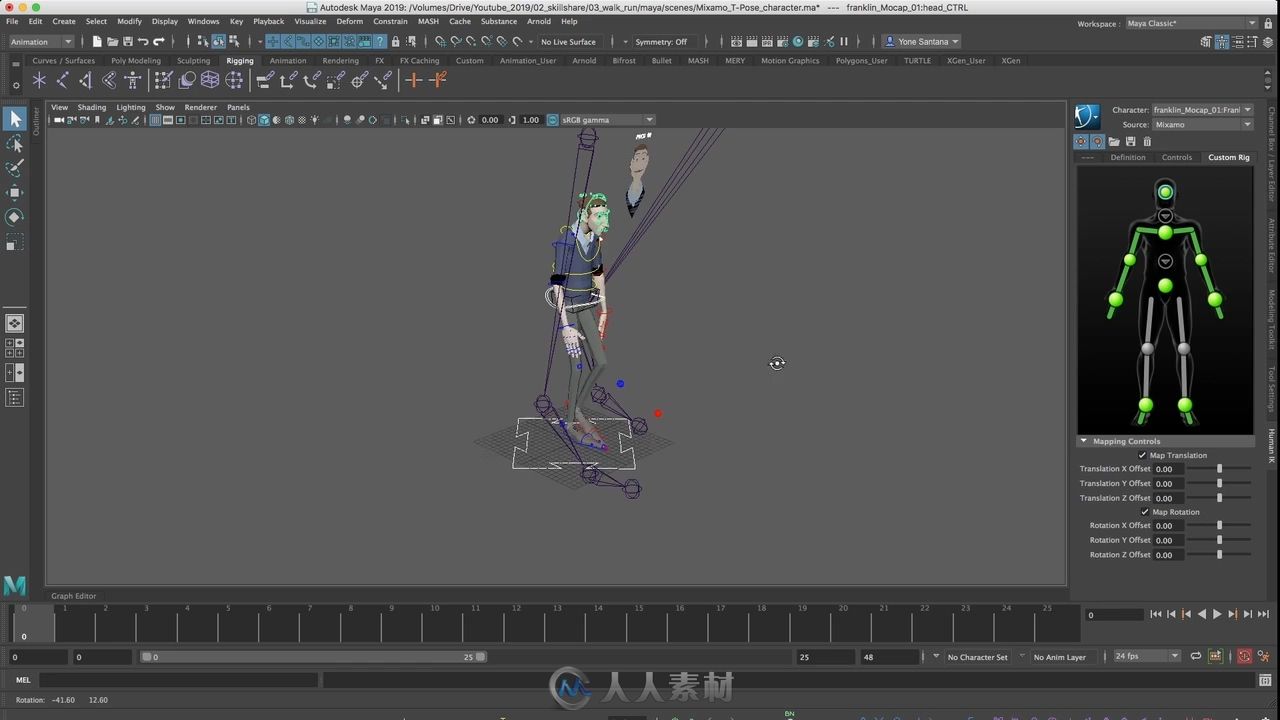The width and height of the screenshot is (1280, 720).
Task: Click the Undo arrow icon
Action: (x=143, y=41)
